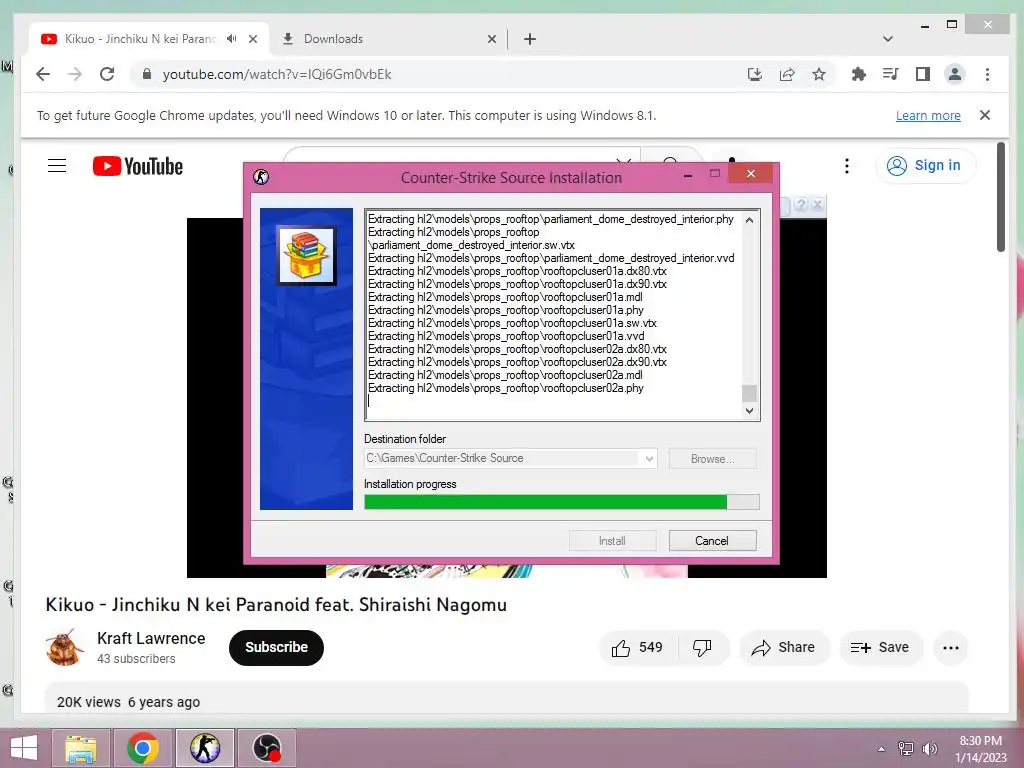Dismiss the Chrome update notification bar
The image size is (1024, 768).
tap(985, 115)
